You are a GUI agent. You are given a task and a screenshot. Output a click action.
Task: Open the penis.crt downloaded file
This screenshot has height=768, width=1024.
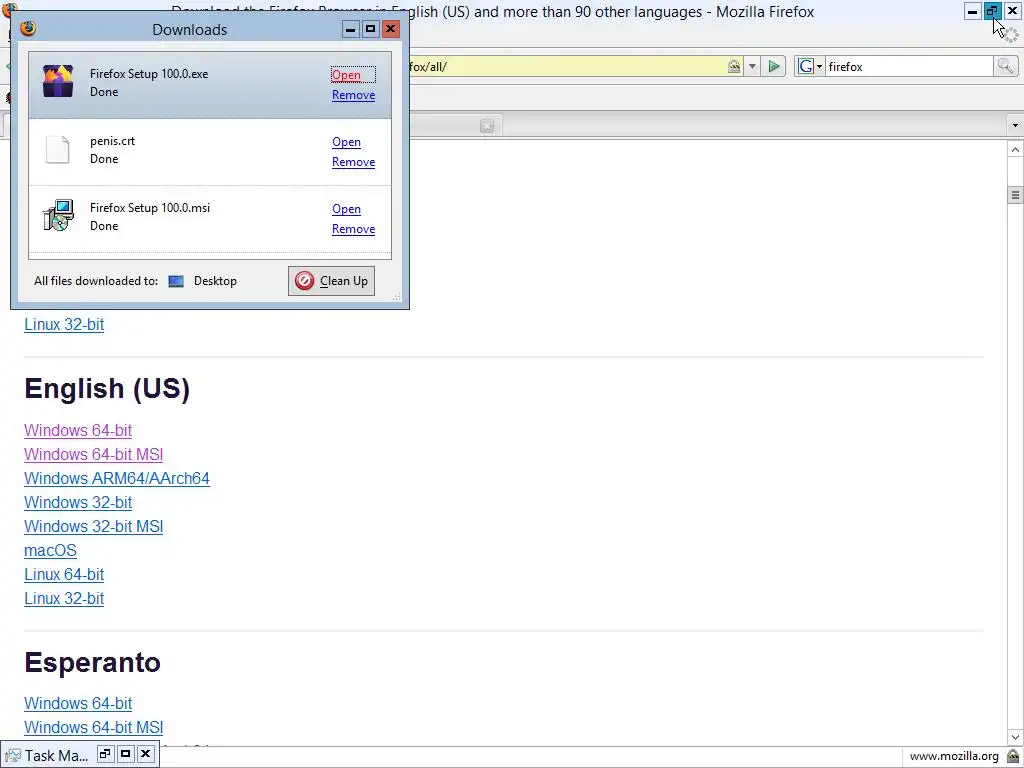point(346,142)
